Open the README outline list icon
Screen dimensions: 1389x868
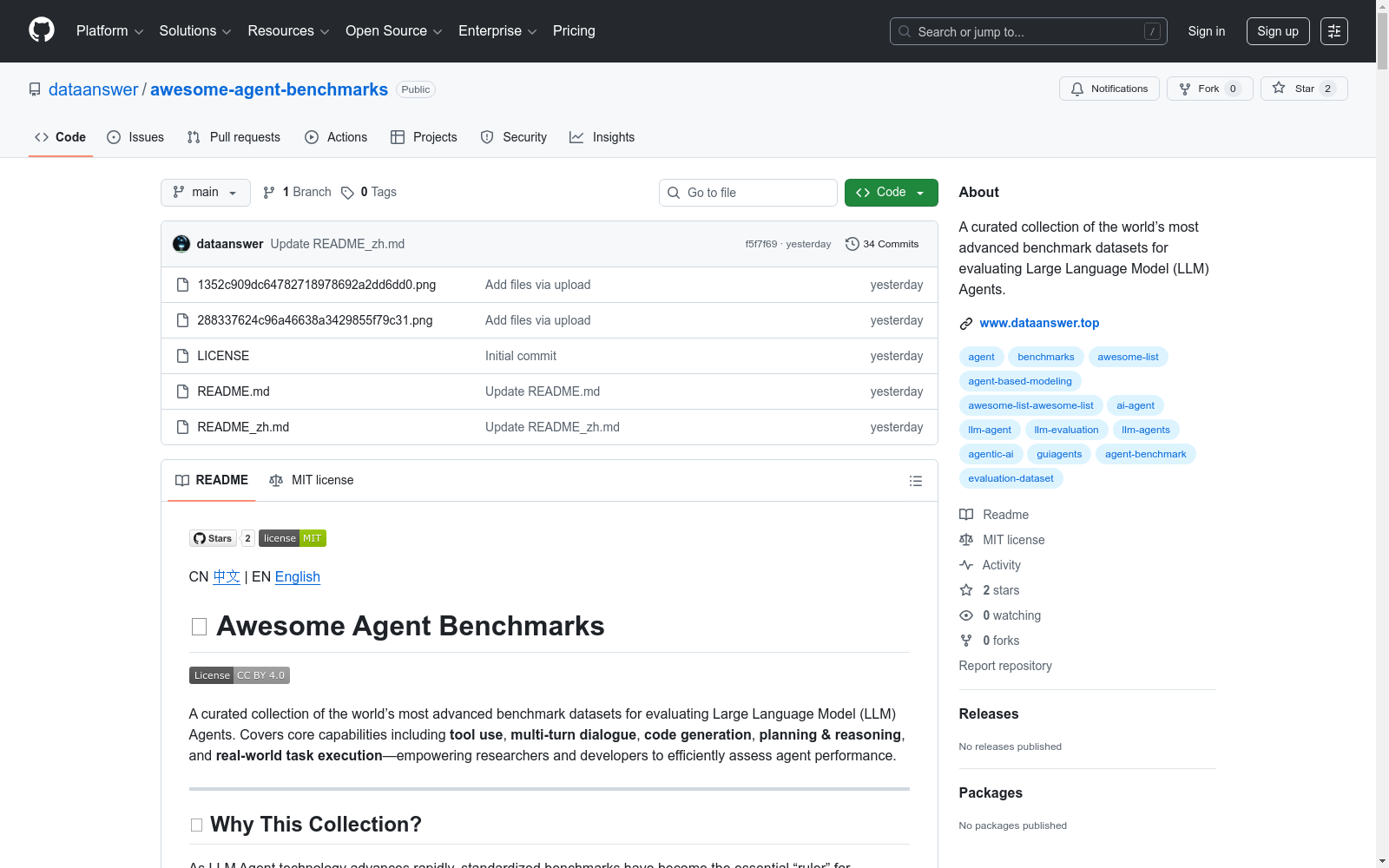(x=915, y=481)
